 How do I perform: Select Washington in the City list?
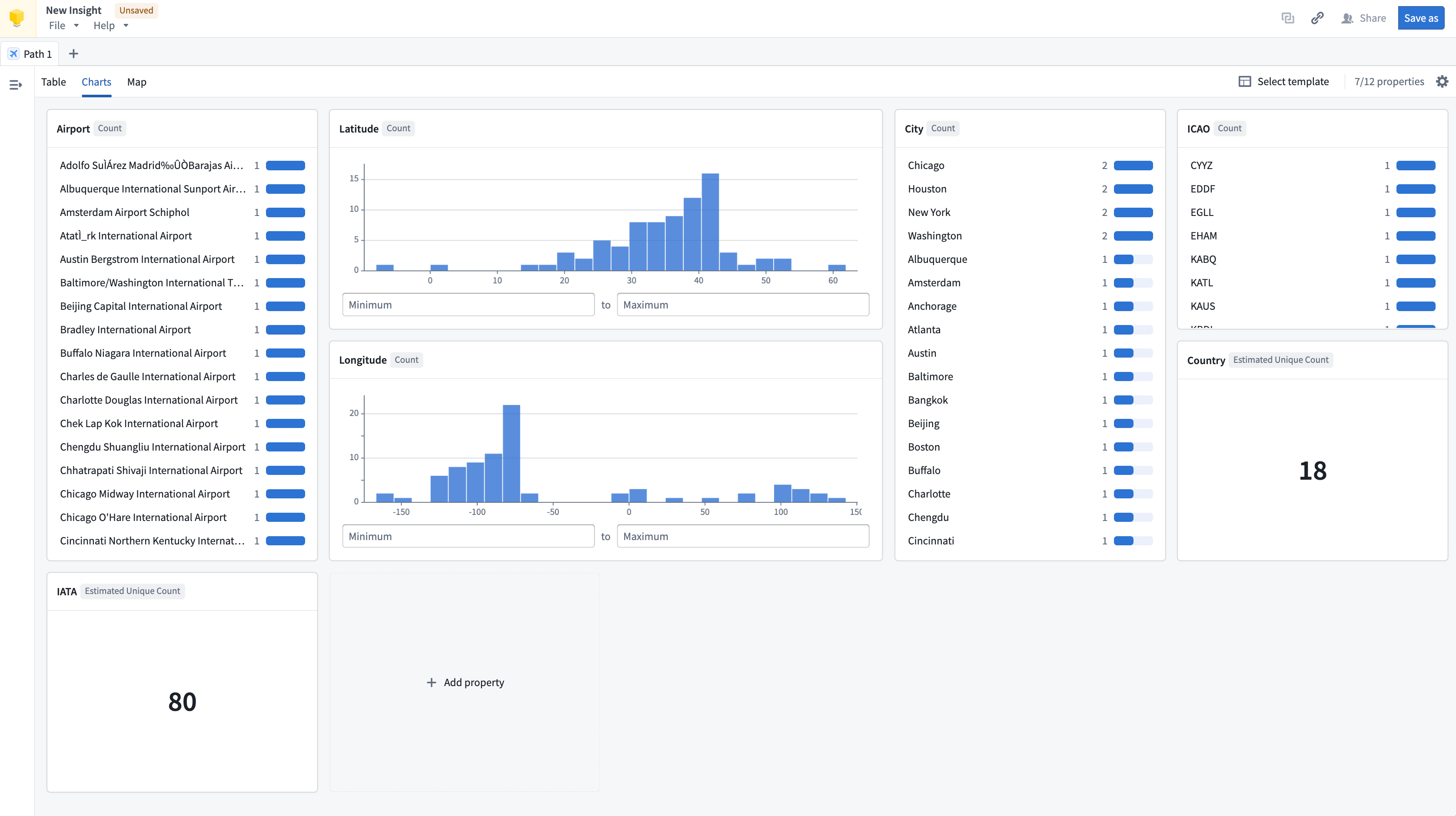(1030, 236)
